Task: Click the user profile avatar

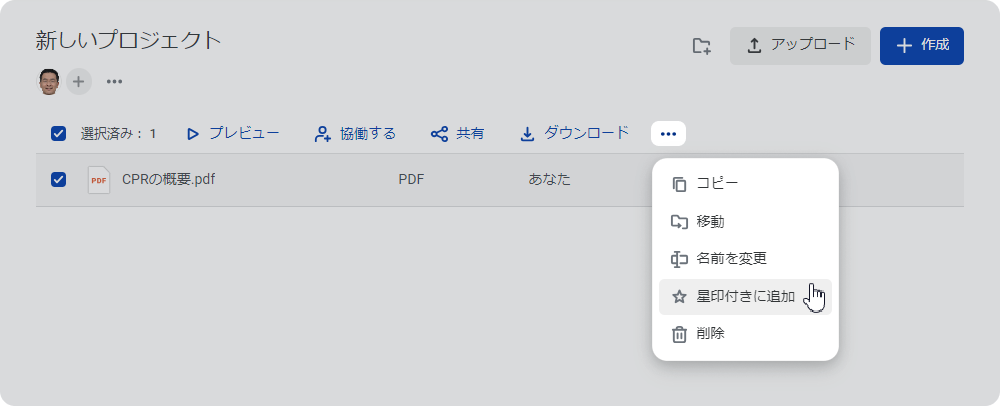Action: click(x=49, y=82)
